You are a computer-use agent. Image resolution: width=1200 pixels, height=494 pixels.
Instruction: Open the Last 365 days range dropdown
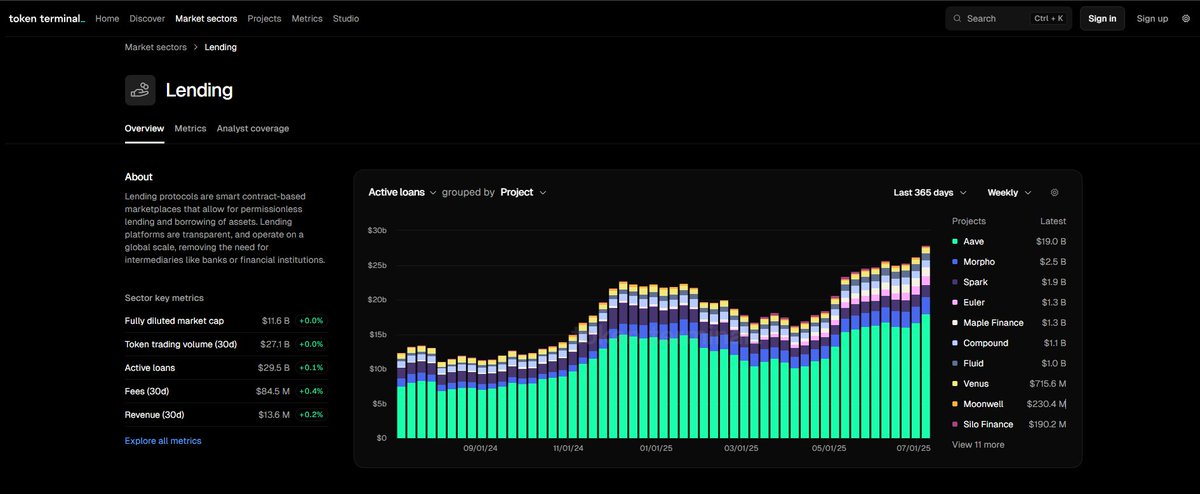(929, 192)
